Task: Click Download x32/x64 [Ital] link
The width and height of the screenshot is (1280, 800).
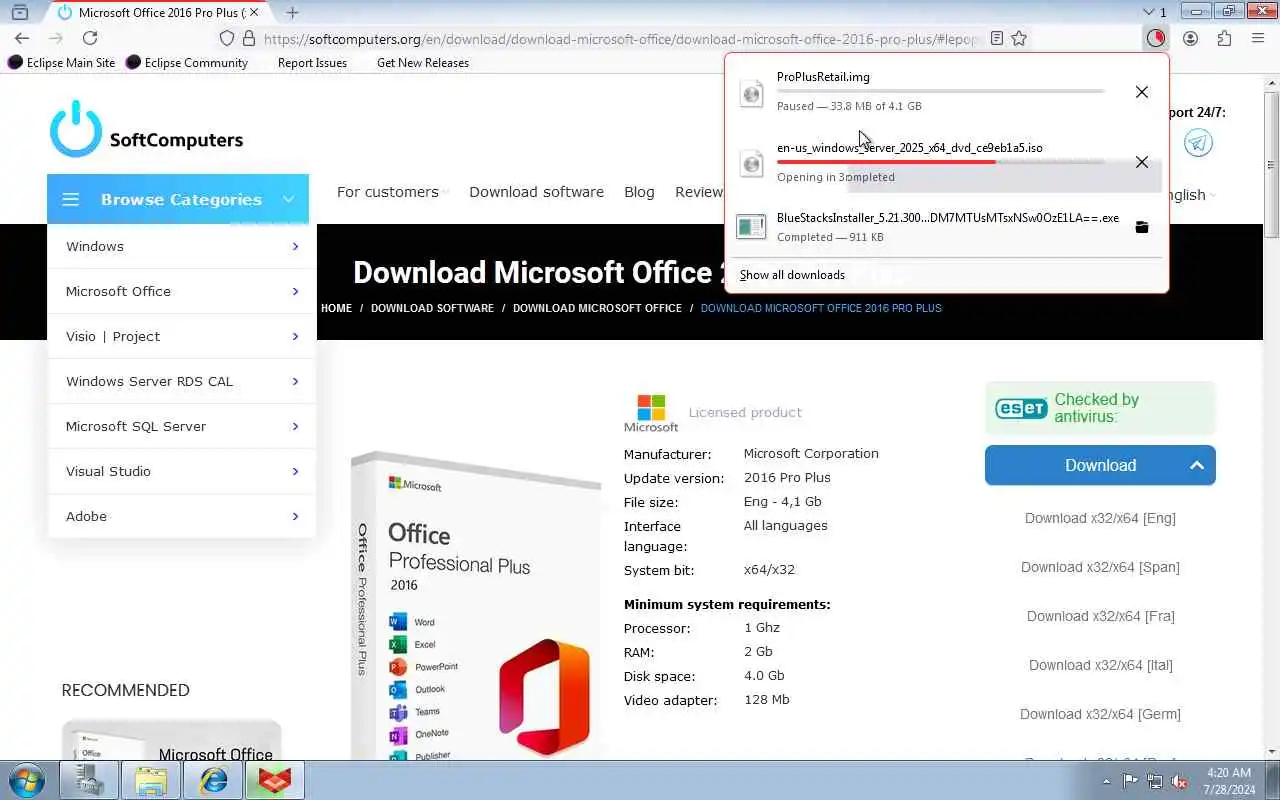Action: point(1100,665)
